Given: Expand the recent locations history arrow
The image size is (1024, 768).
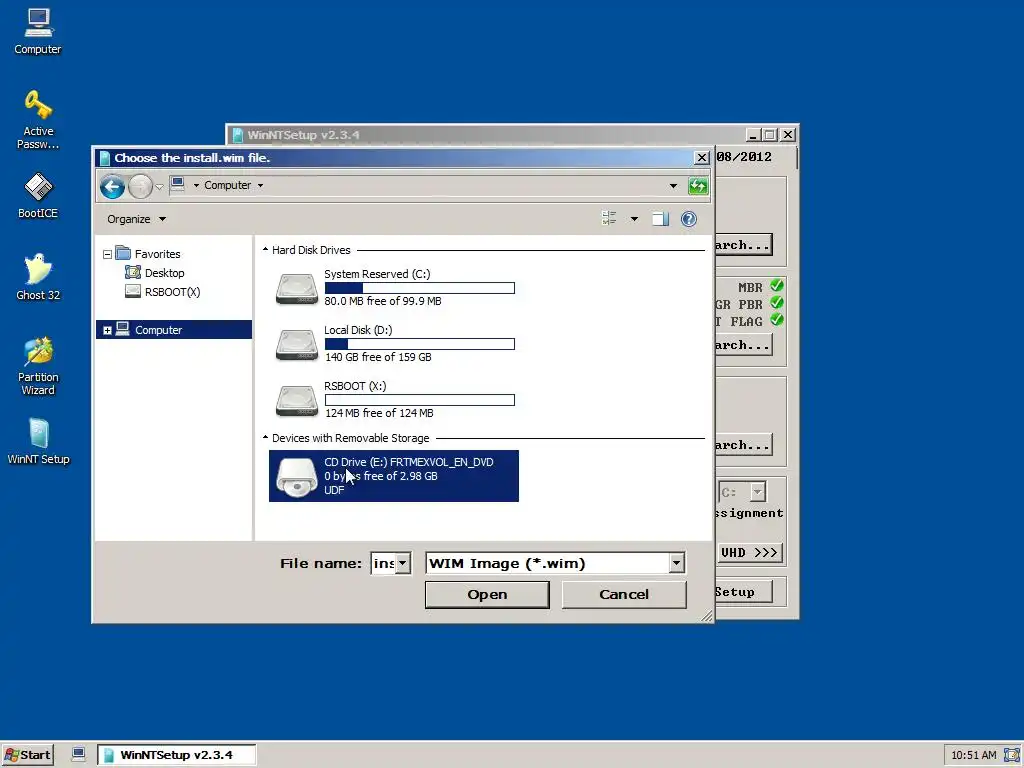Looking at the screenshot, I should (159, 187).
